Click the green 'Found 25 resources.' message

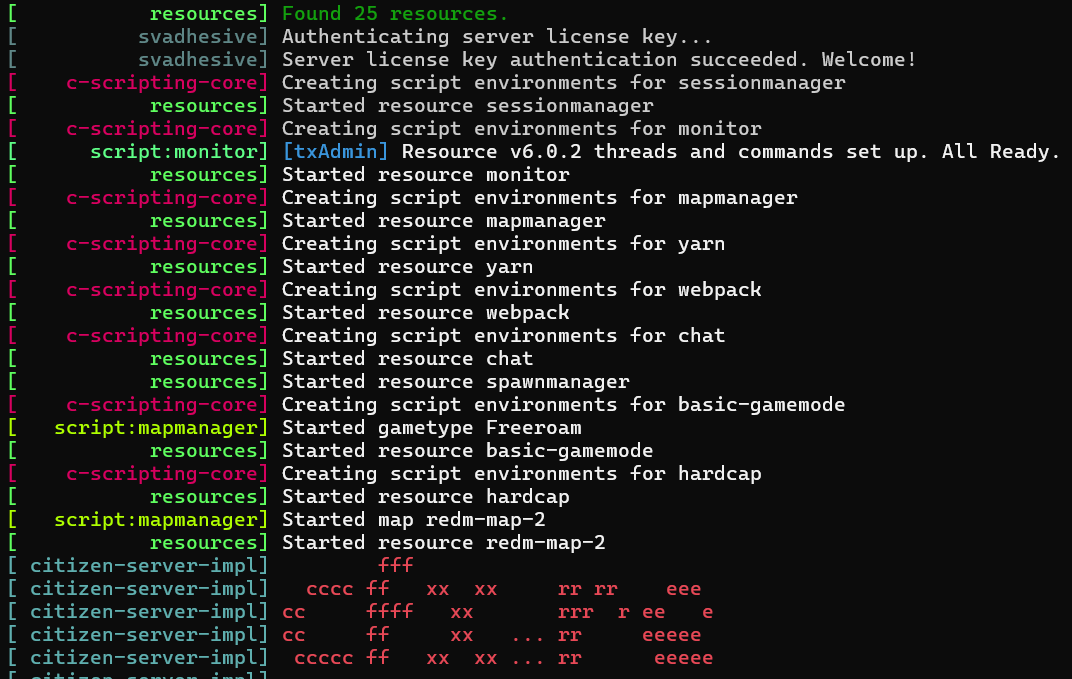click(395, 14)
